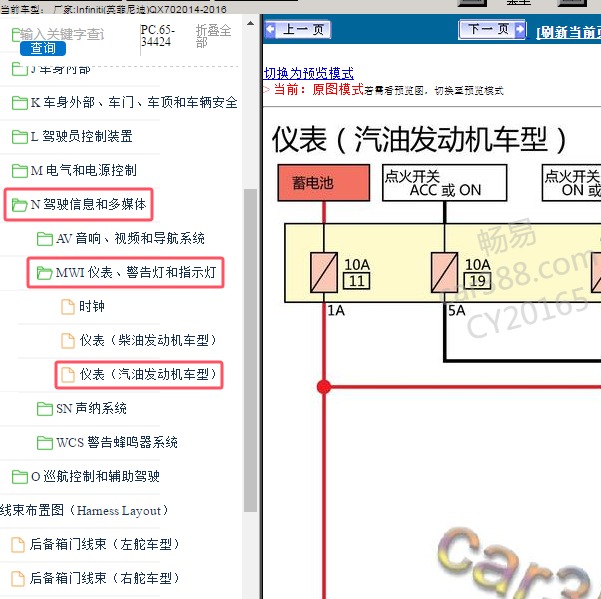Click file icon beside 后备箱门线束（右舵车型）

tap(18, 579)
